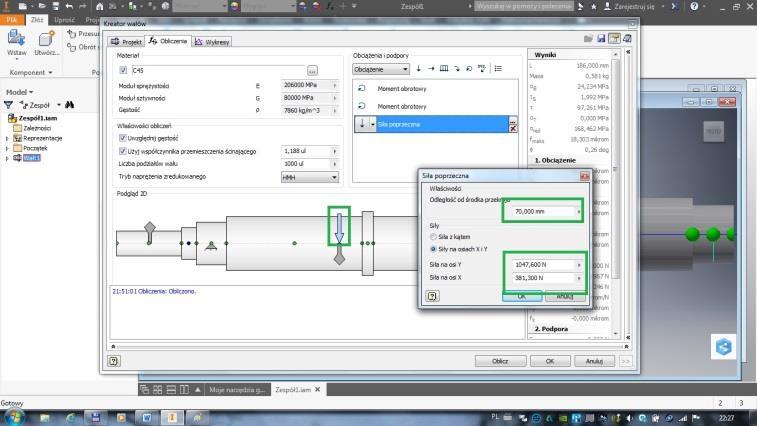This screenshot has height=426, width=757.
Task: Open the arrow menu next to Moduł sprężystości value
Action: [335, 85]
